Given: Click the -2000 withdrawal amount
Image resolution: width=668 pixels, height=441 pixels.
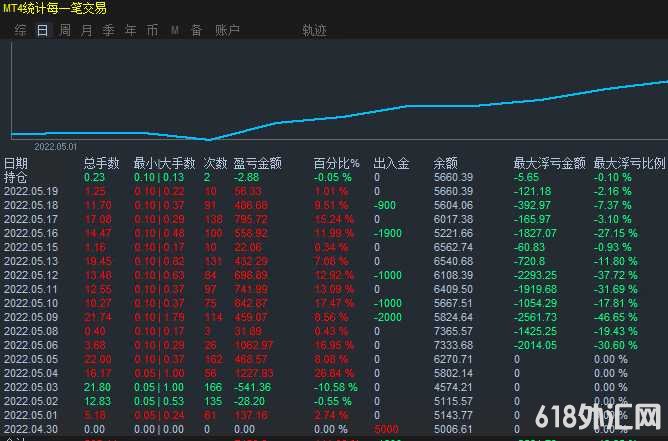Looking at the screenshot, I should coord(388,317).
